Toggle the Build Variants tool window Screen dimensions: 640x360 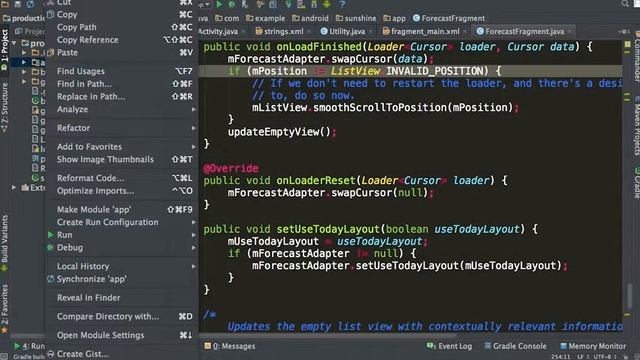(4, 242)
